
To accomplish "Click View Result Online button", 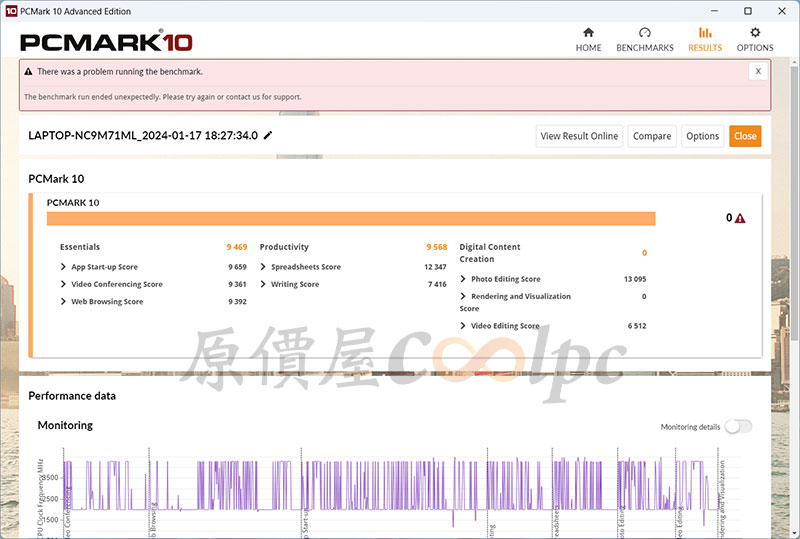I will pyautogui.click(x=579, y=136).
